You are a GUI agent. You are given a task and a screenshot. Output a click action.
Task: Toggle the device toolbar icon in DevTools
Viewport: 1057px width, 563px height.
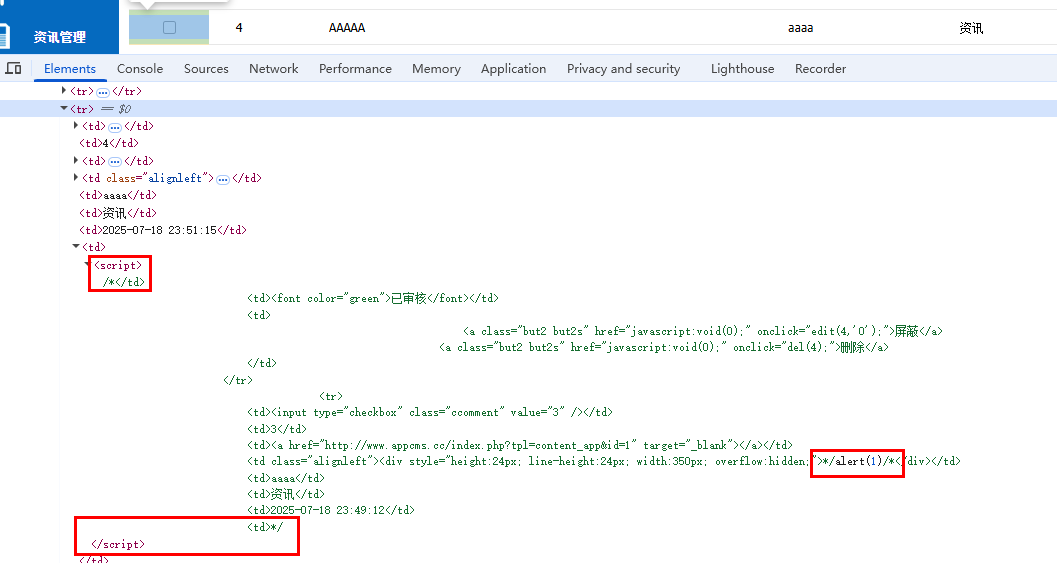coord(13,68)
